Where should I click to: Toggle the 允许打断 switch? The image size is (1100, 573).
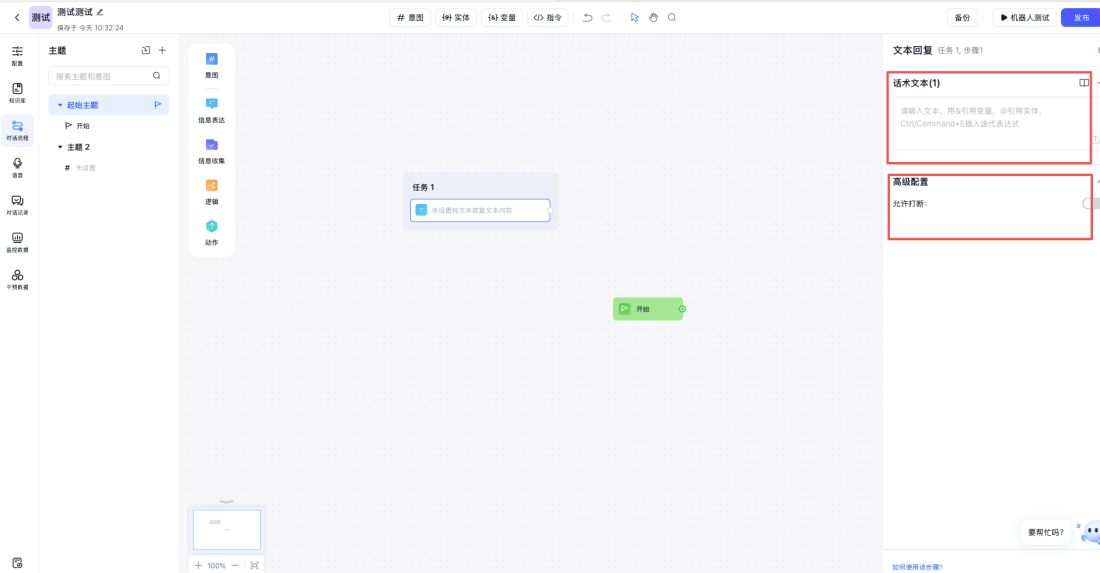tap(1091, 203)
